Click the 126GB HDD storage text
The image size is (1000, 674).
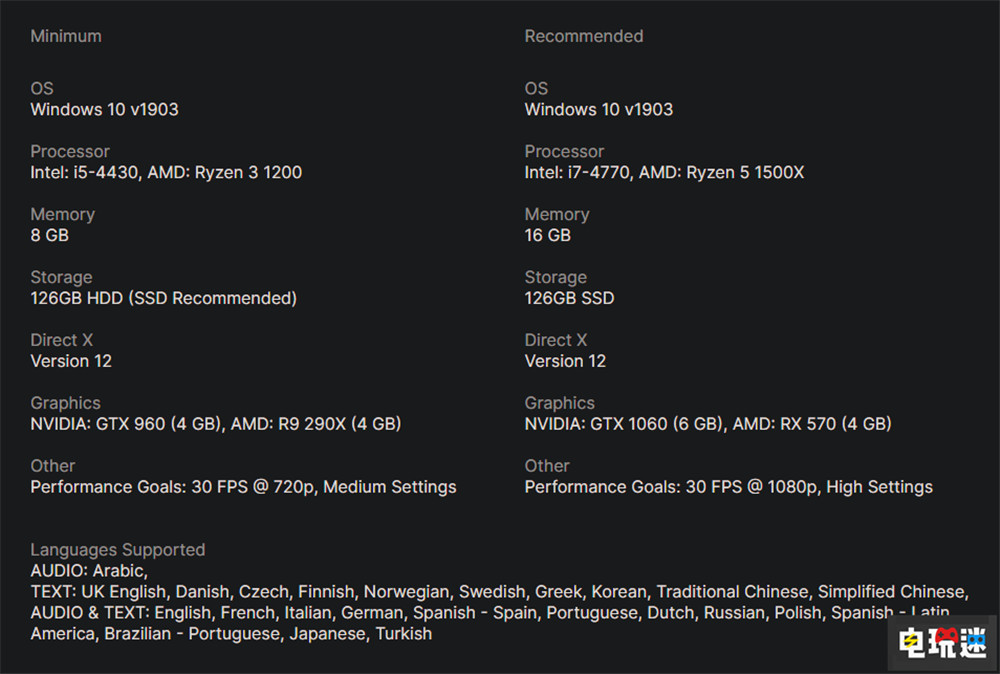(164, 298)
